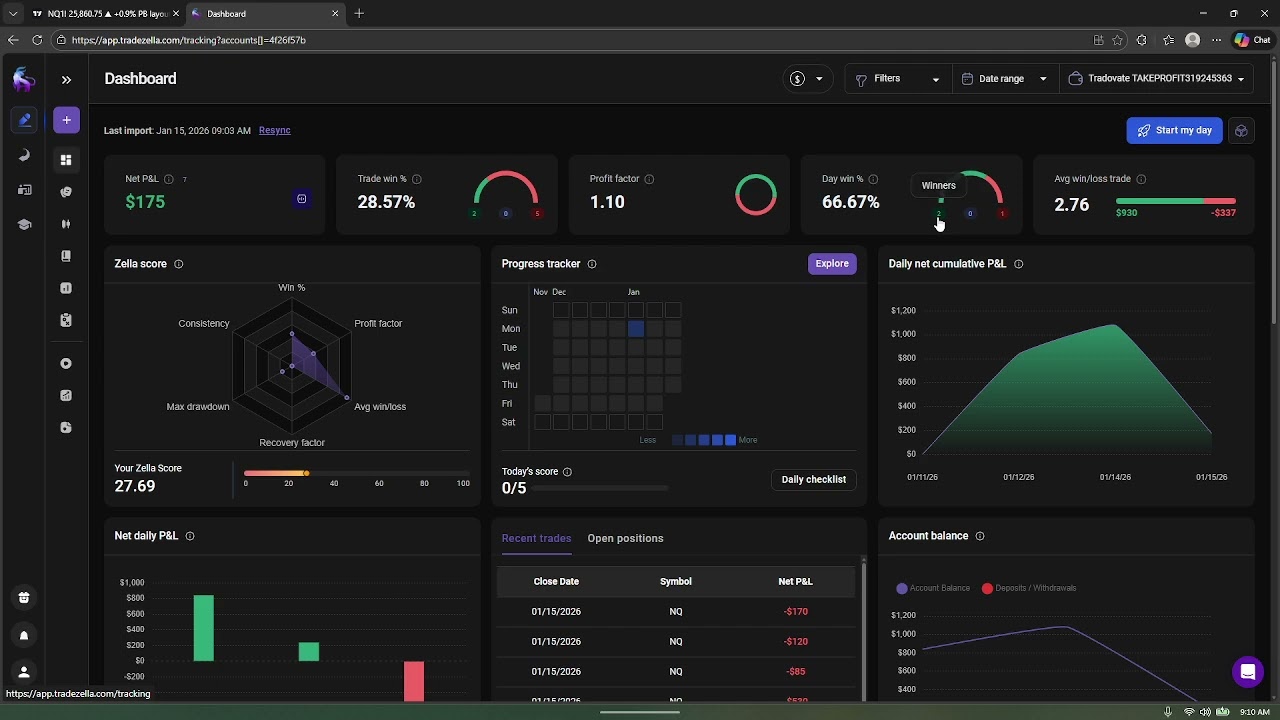
Task: Click the Close Date column header
Action: tap(556, 581)
